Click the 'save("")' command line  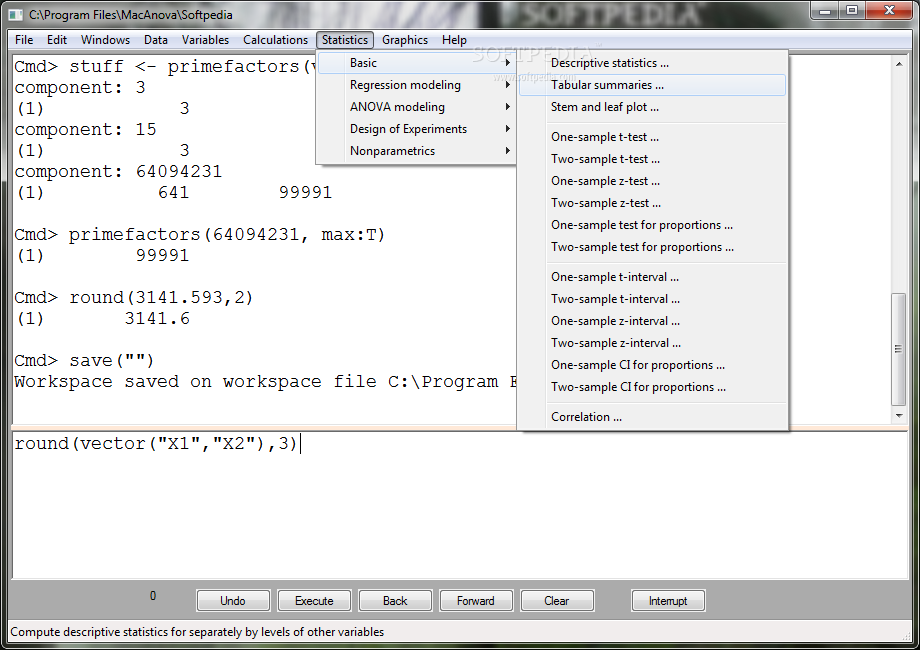[x=84, y=360]
